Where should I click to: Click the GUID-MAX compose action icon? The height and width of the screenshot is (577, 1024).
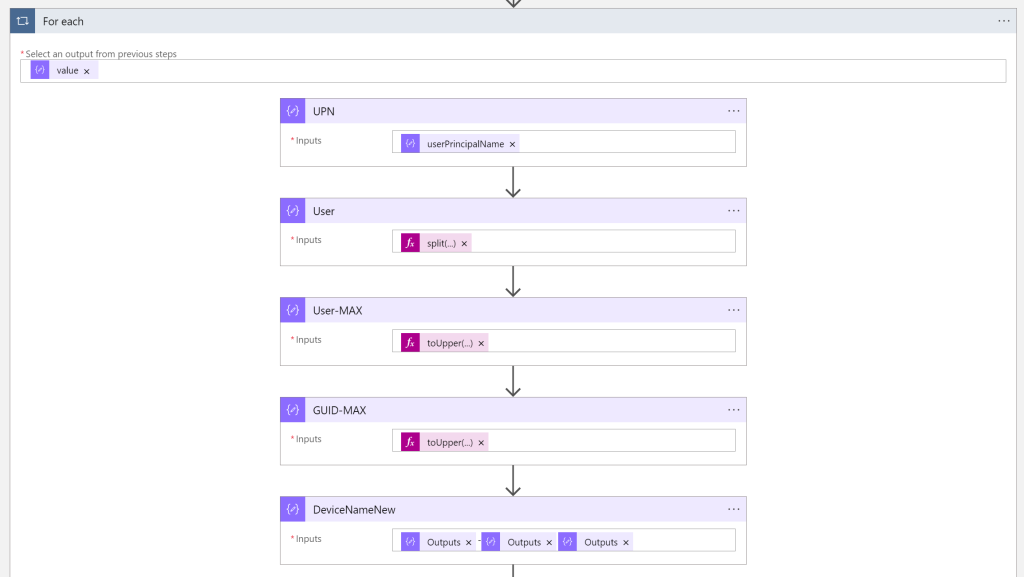[x=293, y=410]
